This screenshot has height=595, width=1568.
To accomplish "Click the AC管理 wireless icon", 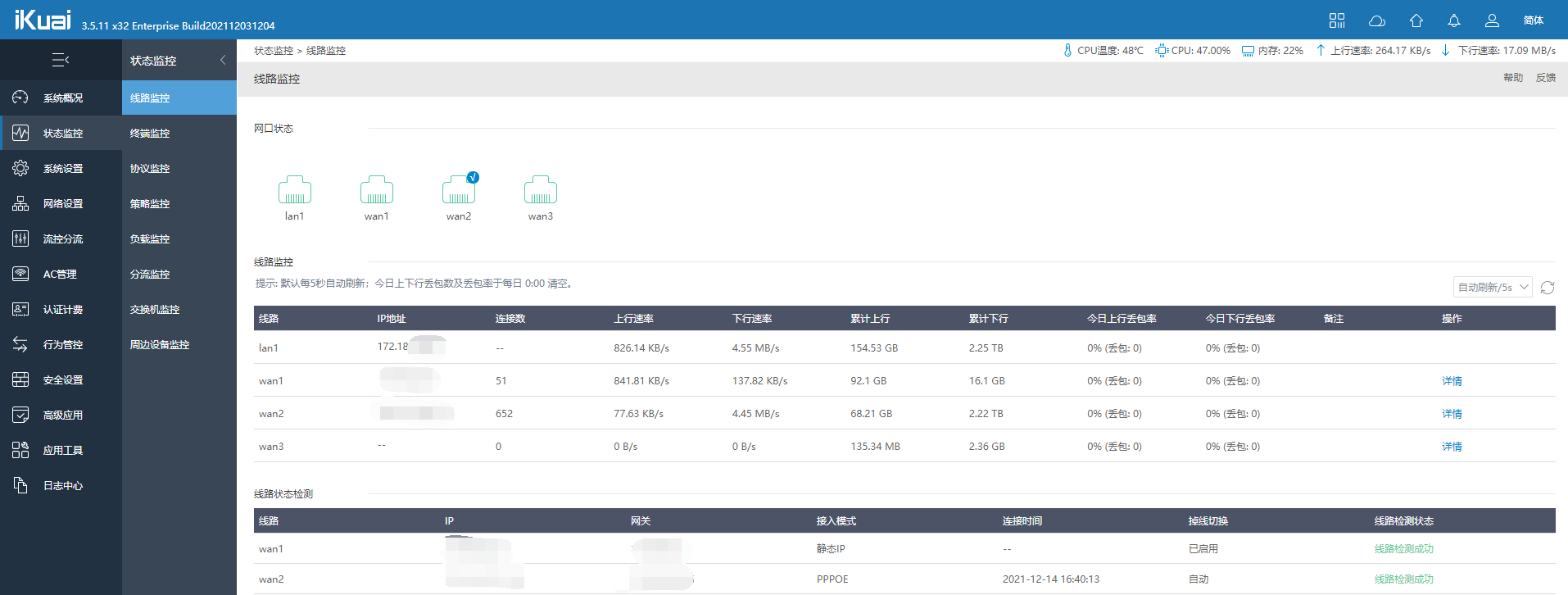I will pyautogui.click(x=20, y=274).
